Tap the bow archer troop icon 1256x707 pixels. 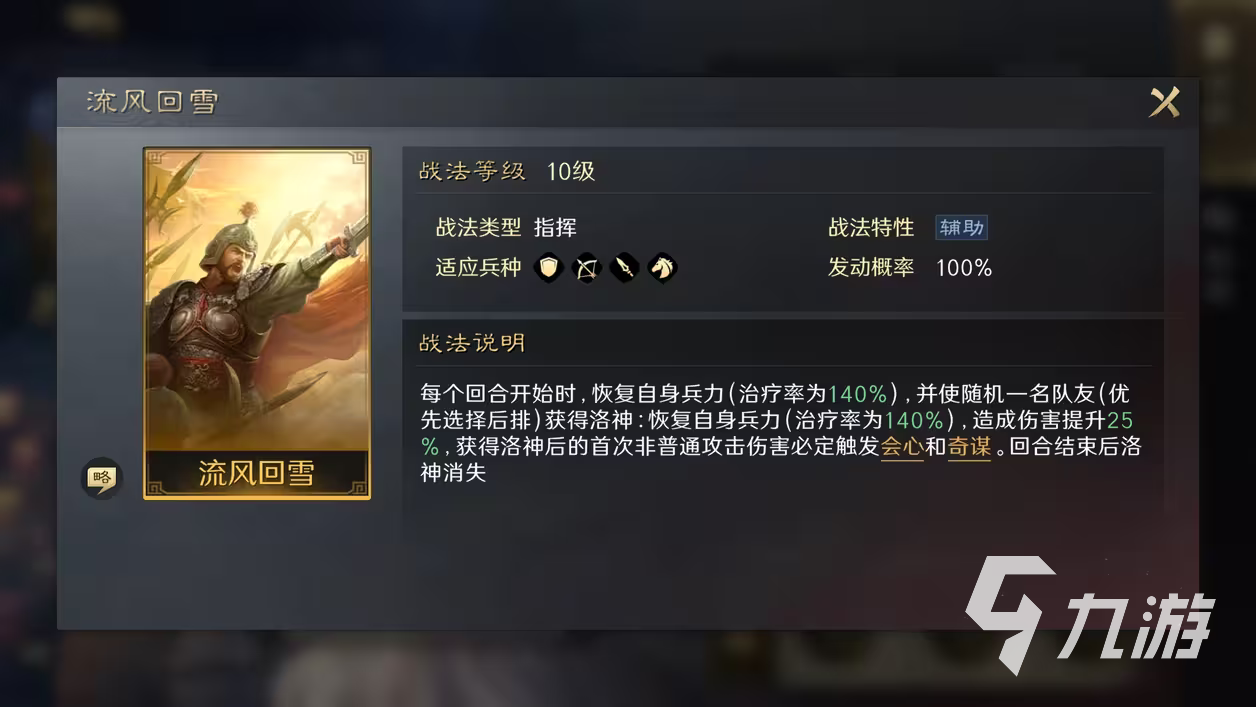coord(586,267)
